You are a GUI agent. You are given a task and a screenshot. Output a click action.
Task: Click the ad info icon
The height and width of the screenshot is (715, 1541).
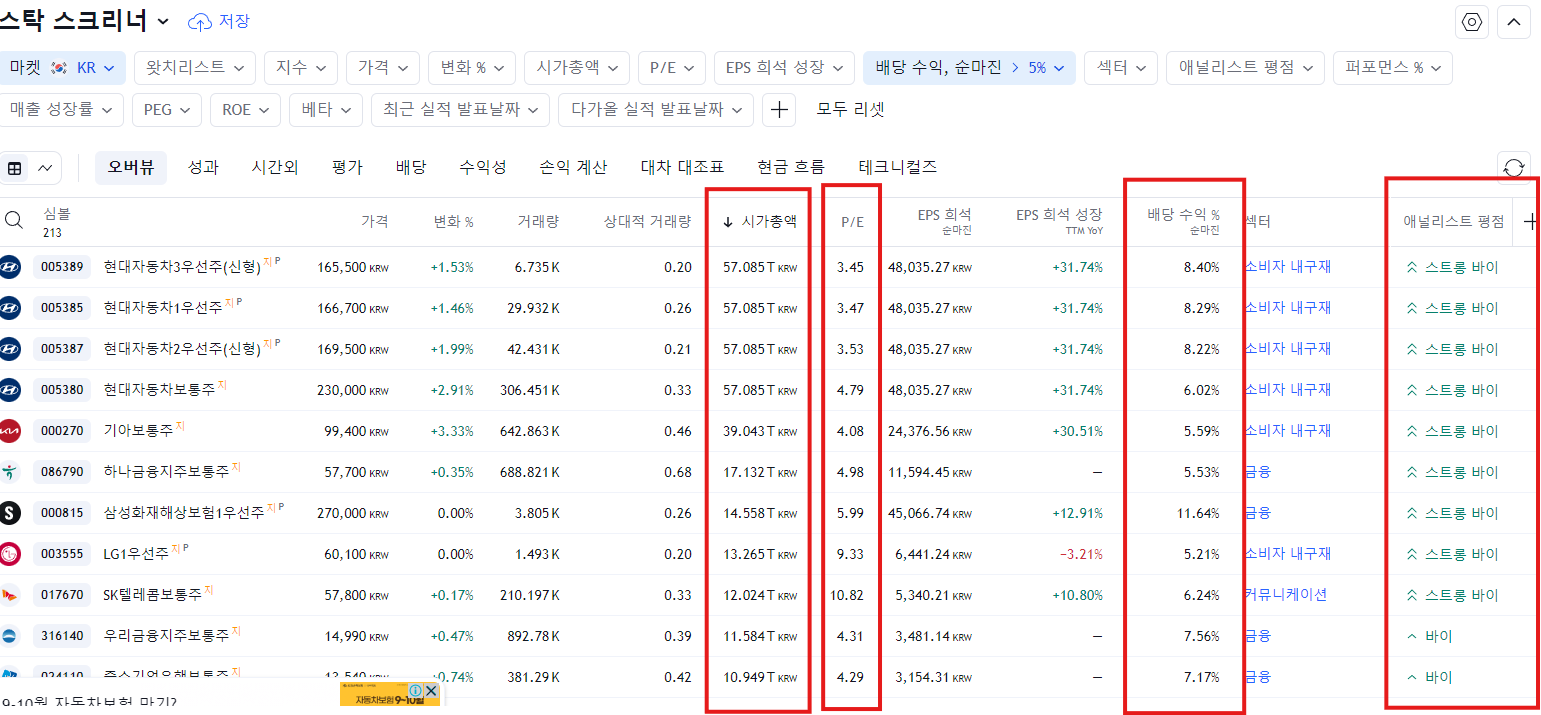414,691
